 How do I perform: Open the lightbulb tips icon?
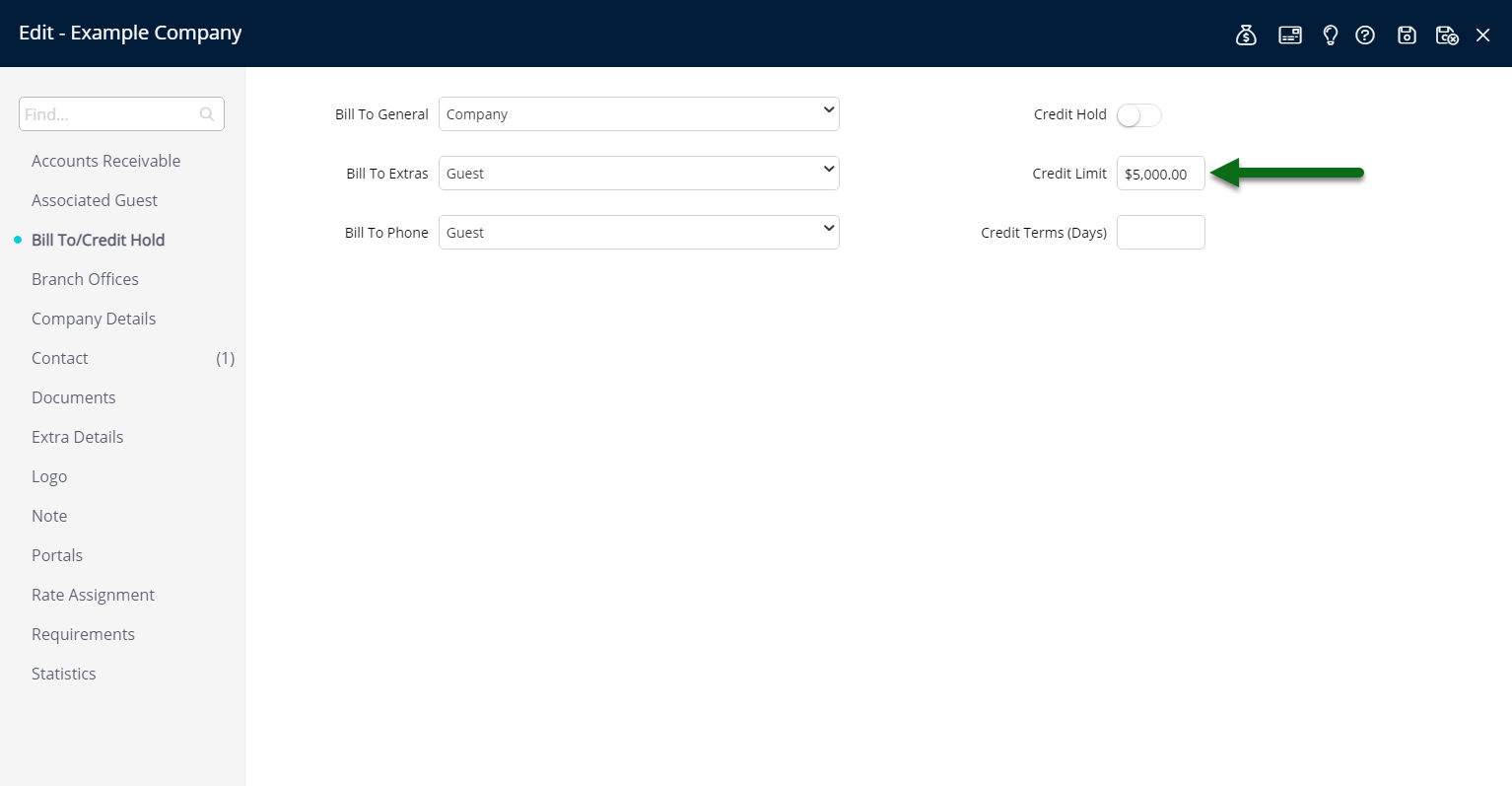coord(1330,34)
